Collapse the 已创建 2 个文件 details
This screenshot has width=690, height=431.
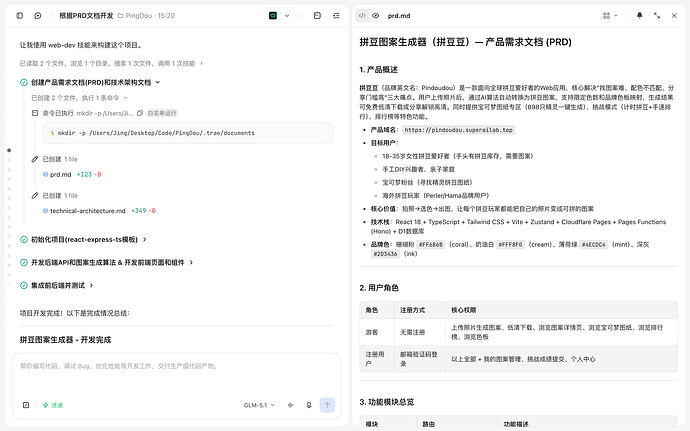tap(125, 98)
